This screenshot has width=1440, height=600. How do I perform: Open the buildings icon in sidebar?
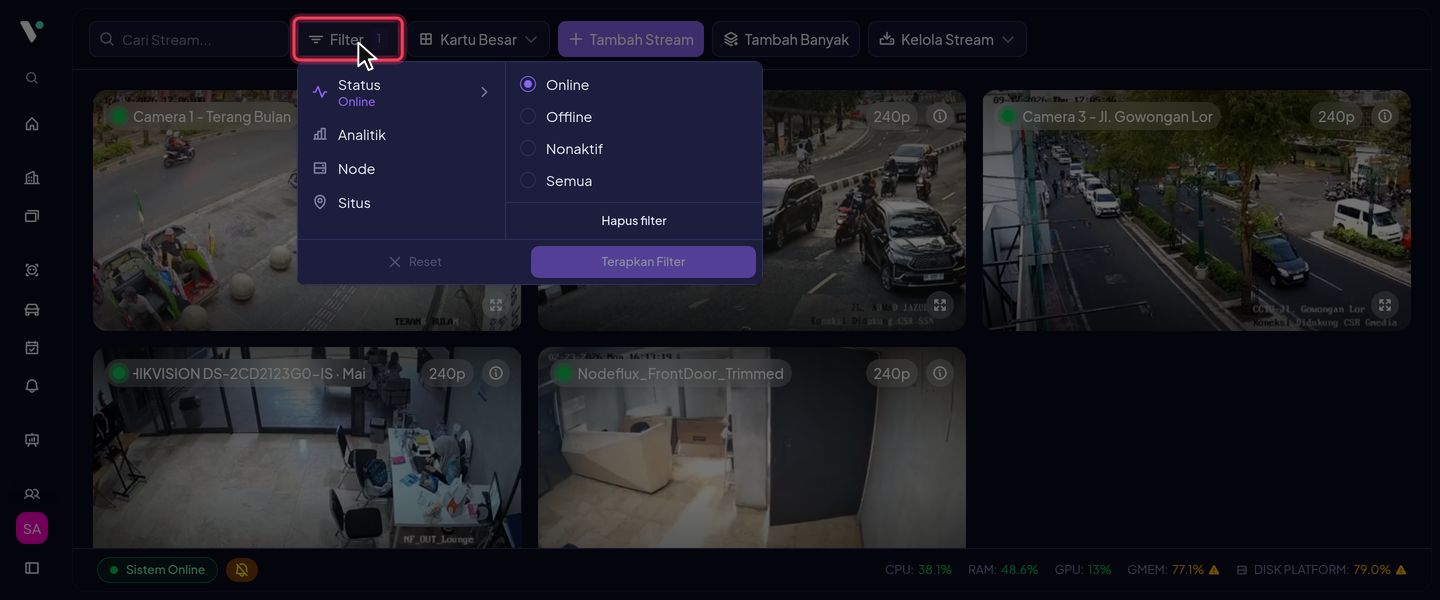tap(32, 178)
